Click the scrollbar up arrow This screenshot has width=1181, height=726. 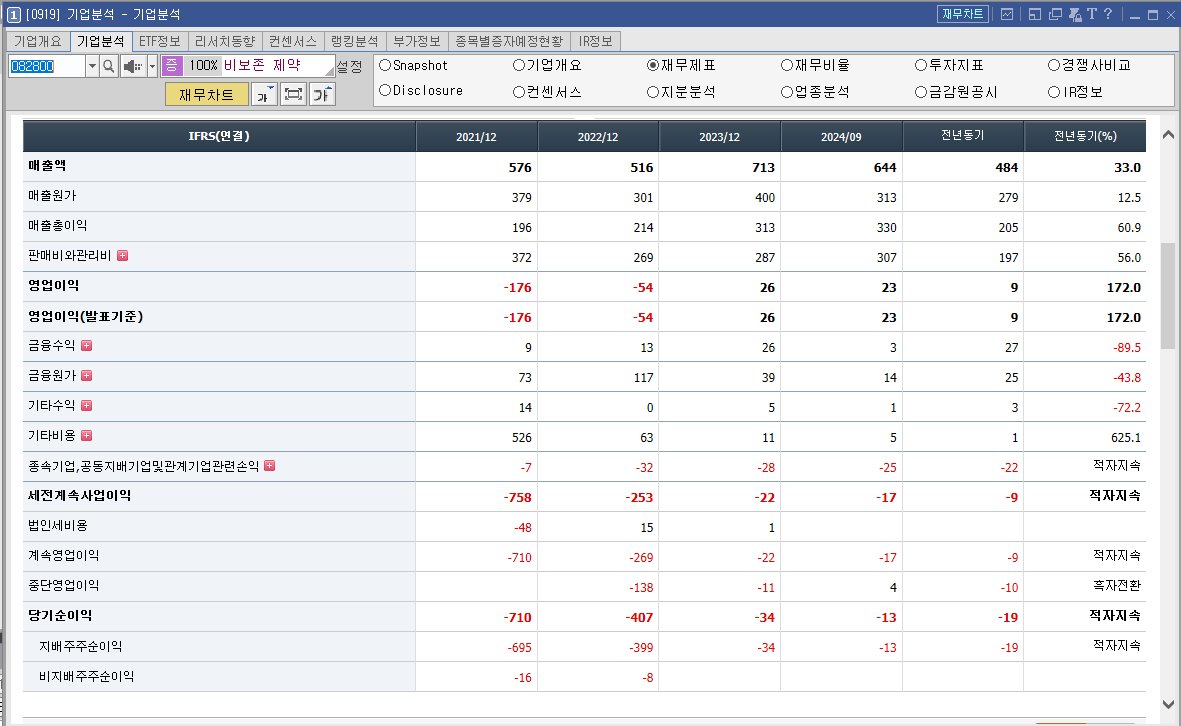point(1167,135)
